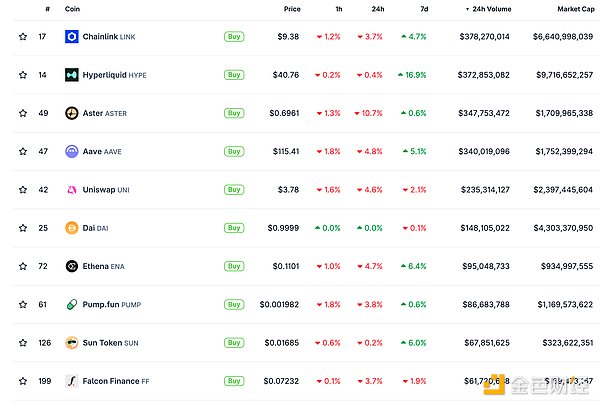Viewport: 600px width, 406px height.
Task: Favorite Sun Token with its star
Action: (22, 343)
